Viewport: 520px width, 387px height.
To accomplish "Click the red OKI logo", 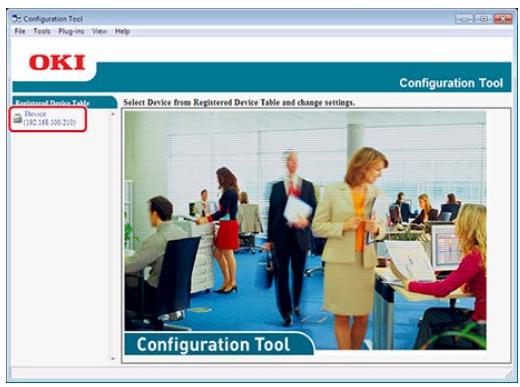I will (x=57, y=62).
